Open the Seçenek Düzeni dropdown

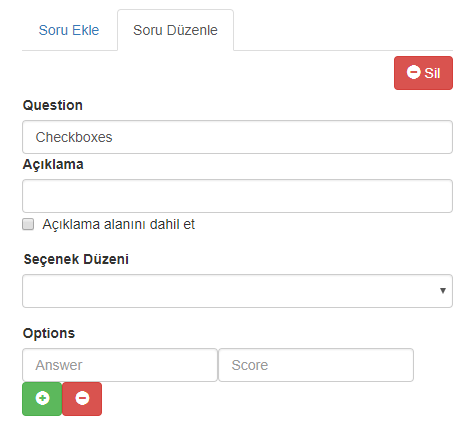tap(237, 291)
